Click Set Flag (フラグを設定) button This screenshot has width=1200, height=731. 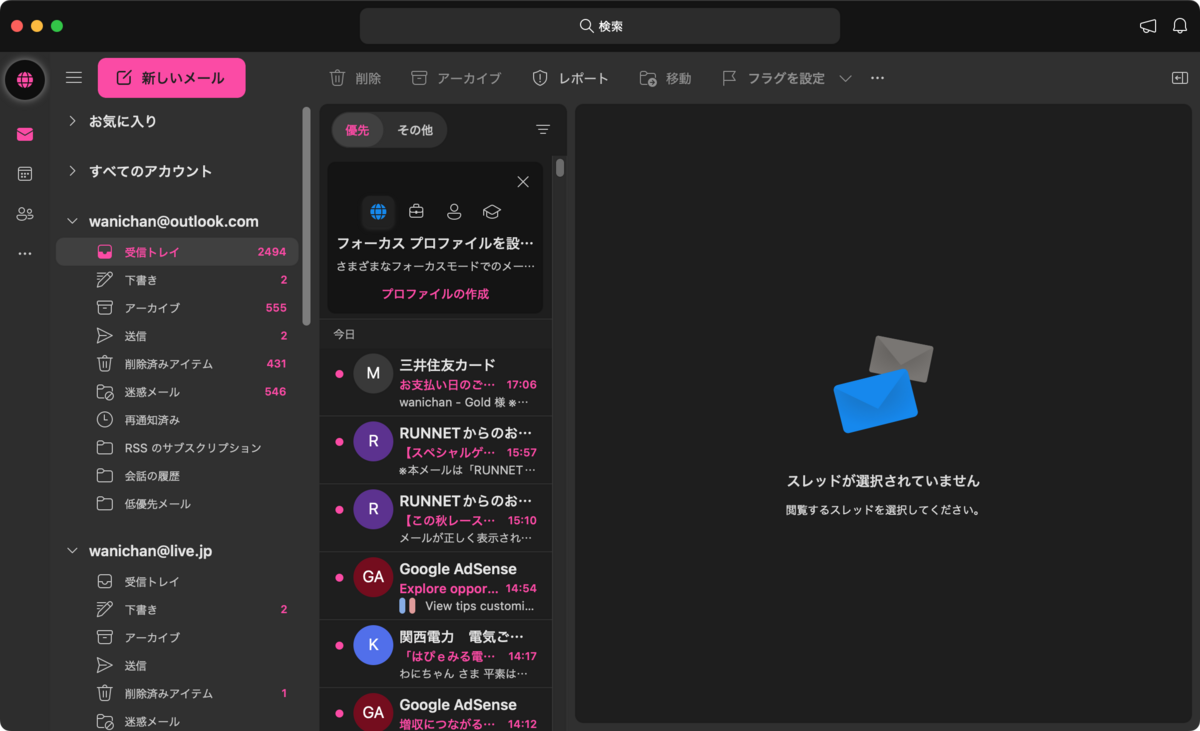click(x=773, y=78)
